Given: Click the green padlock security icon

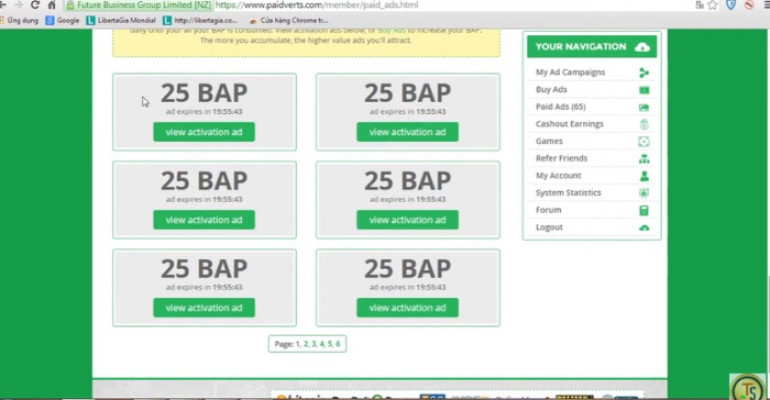Looking at the screenshot, I should pyautogui.click(x=70, y=5).
